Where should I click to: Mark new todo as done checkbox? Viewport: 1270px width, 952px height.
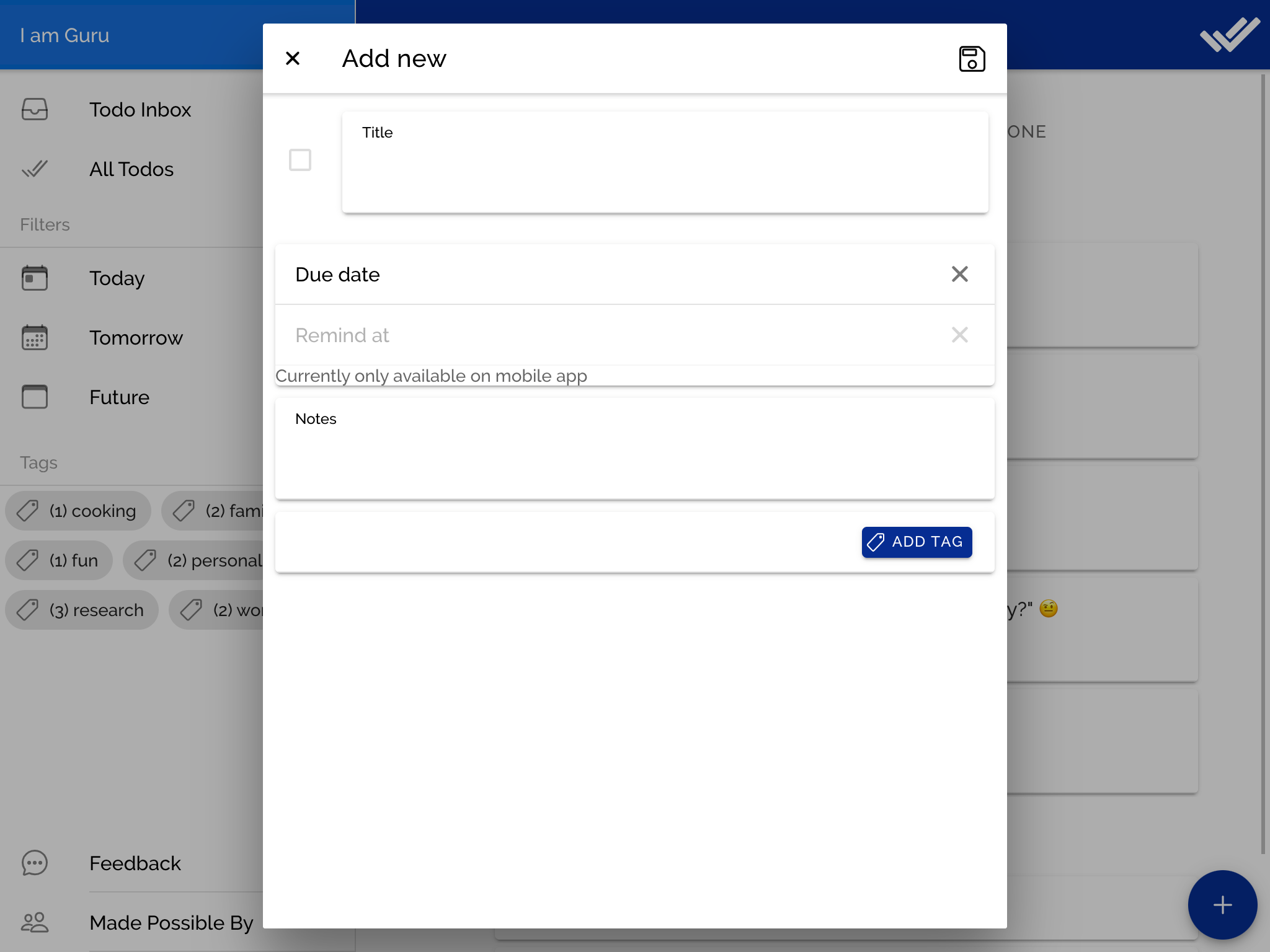[x=300, y=160]
